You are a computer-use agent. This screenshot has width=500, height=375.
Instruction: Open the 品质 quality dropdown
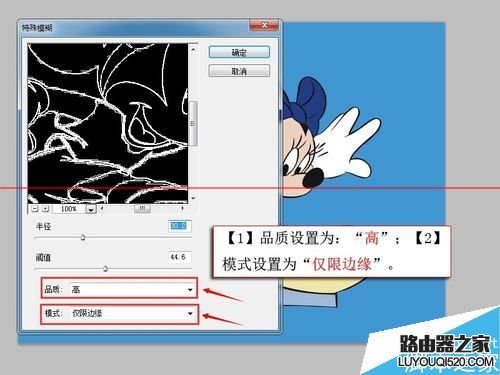tap(132, 289)
